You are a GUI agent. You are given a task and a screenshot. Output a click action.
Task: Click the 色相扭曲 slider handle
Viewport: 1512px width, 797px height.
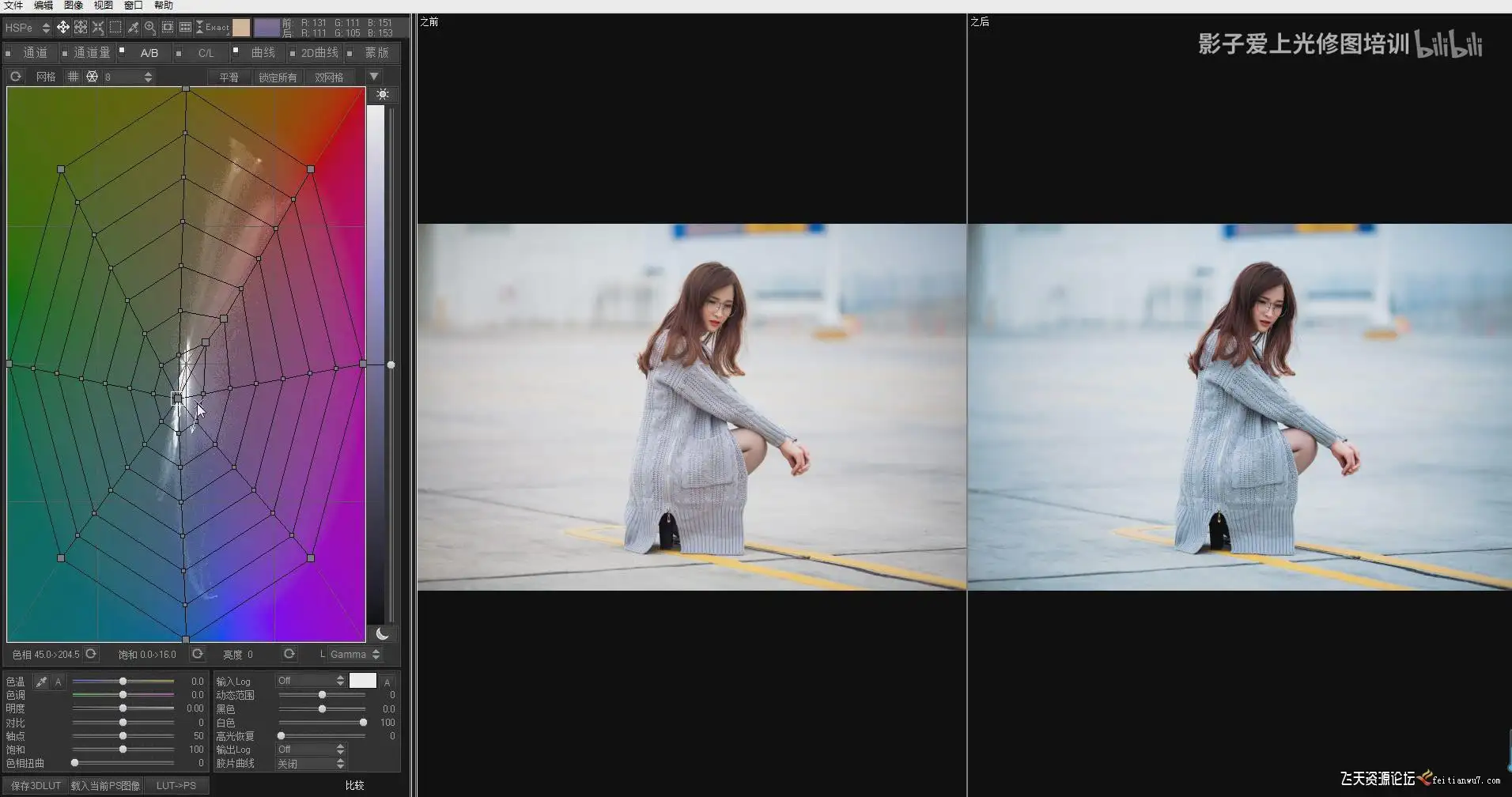pos(75,763)
